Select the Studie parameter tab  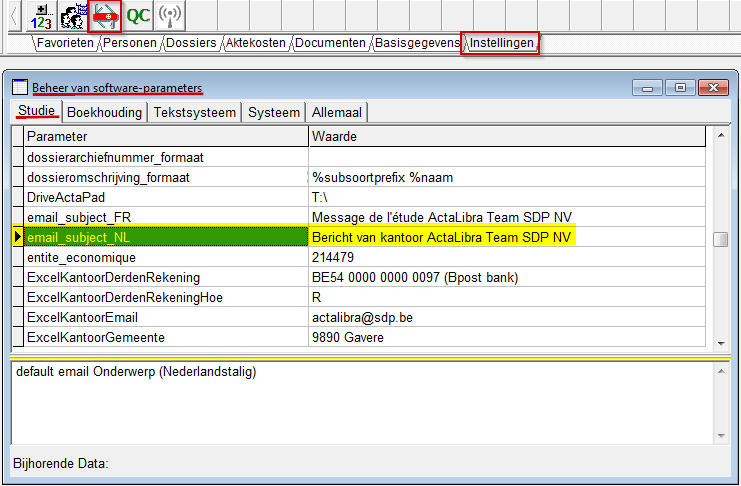pyautogui.click(x=37, y=111)
